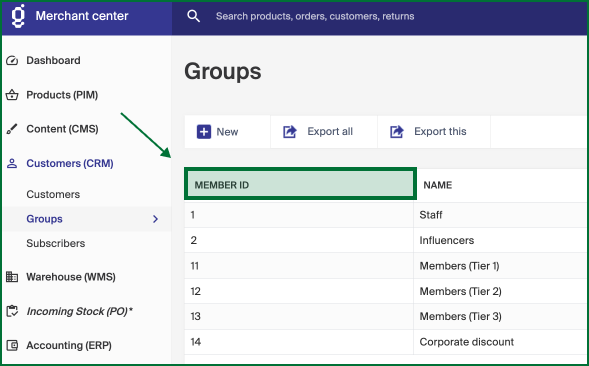The image size is (589, 366).
Task: Click the New button label
Action: tap(227, 132)
